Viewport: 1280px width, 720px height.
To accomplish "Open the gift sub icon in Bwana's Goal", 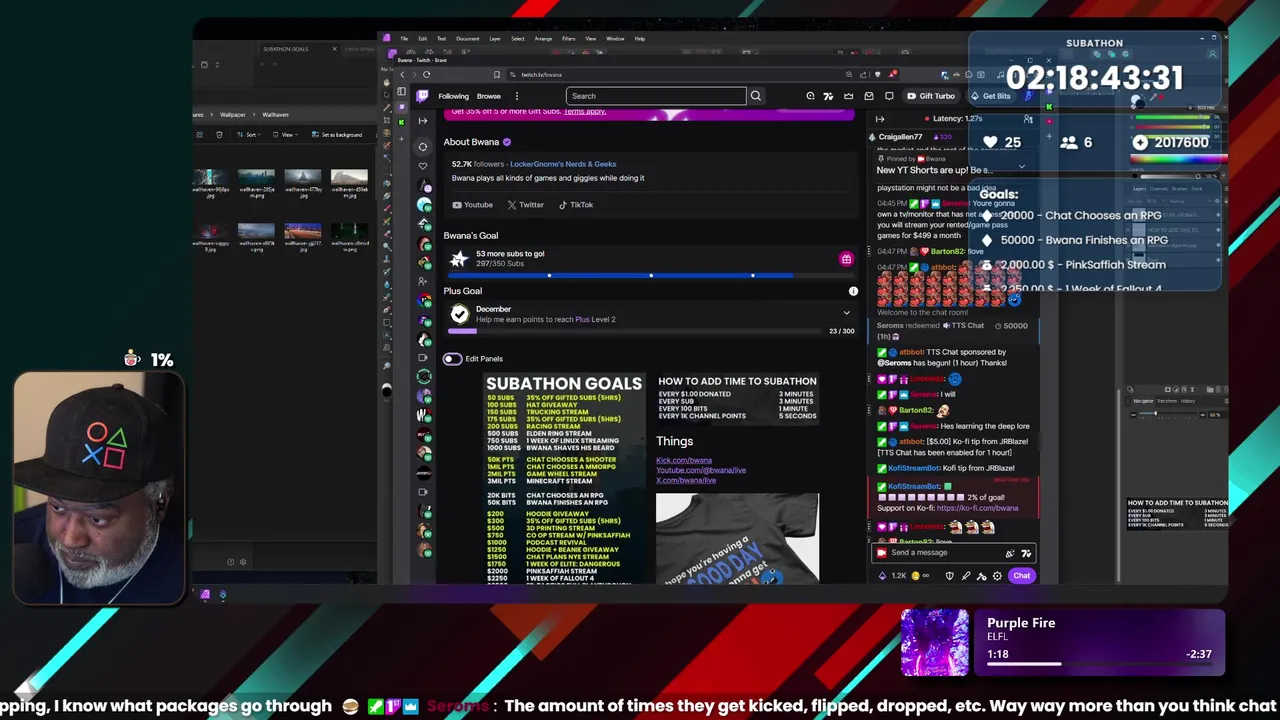I will (846, 259).
